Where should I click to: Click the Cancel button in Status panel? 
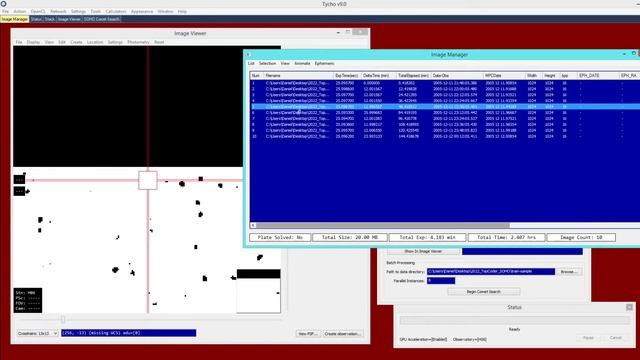coord(616,338)
